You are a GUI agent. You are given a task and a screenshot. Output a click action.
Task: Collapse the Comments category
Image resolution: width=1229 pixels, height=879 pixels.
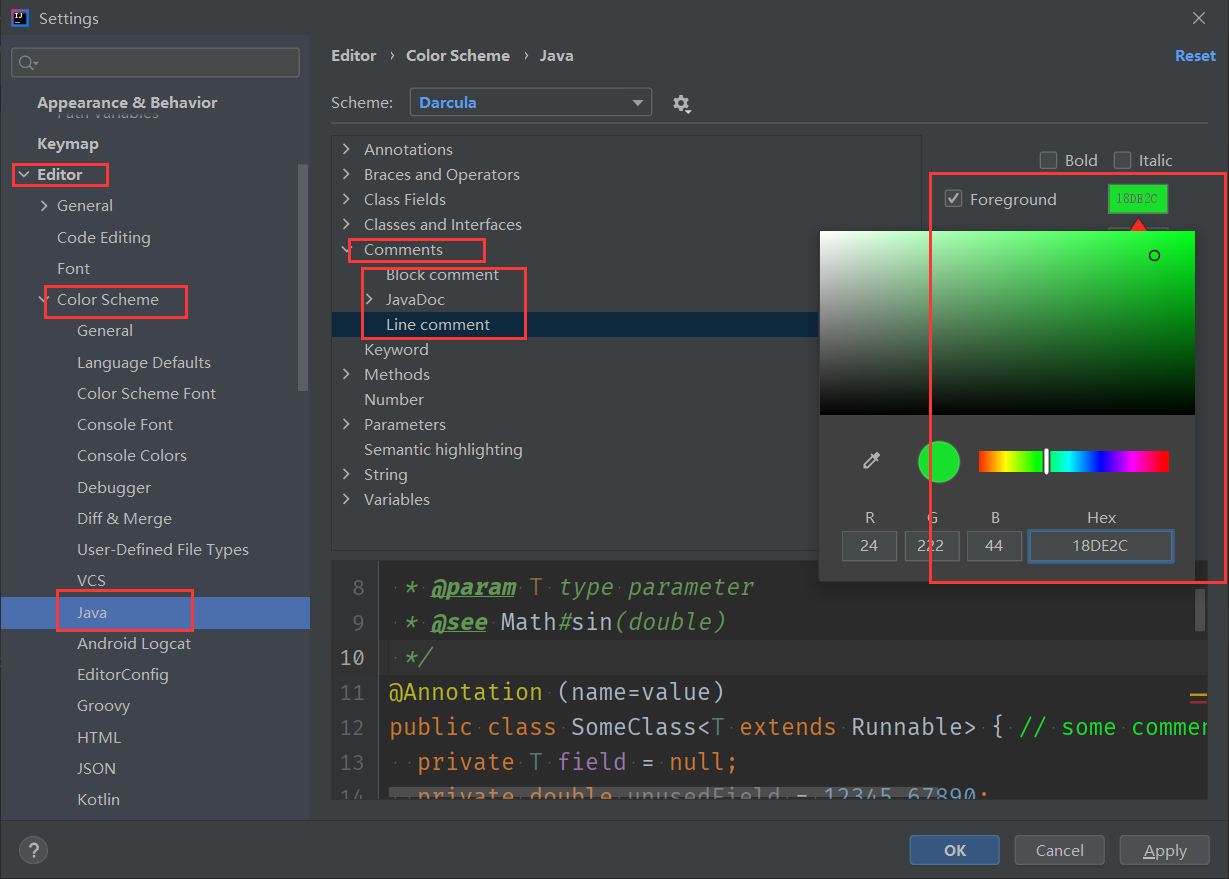coord(346,249)
